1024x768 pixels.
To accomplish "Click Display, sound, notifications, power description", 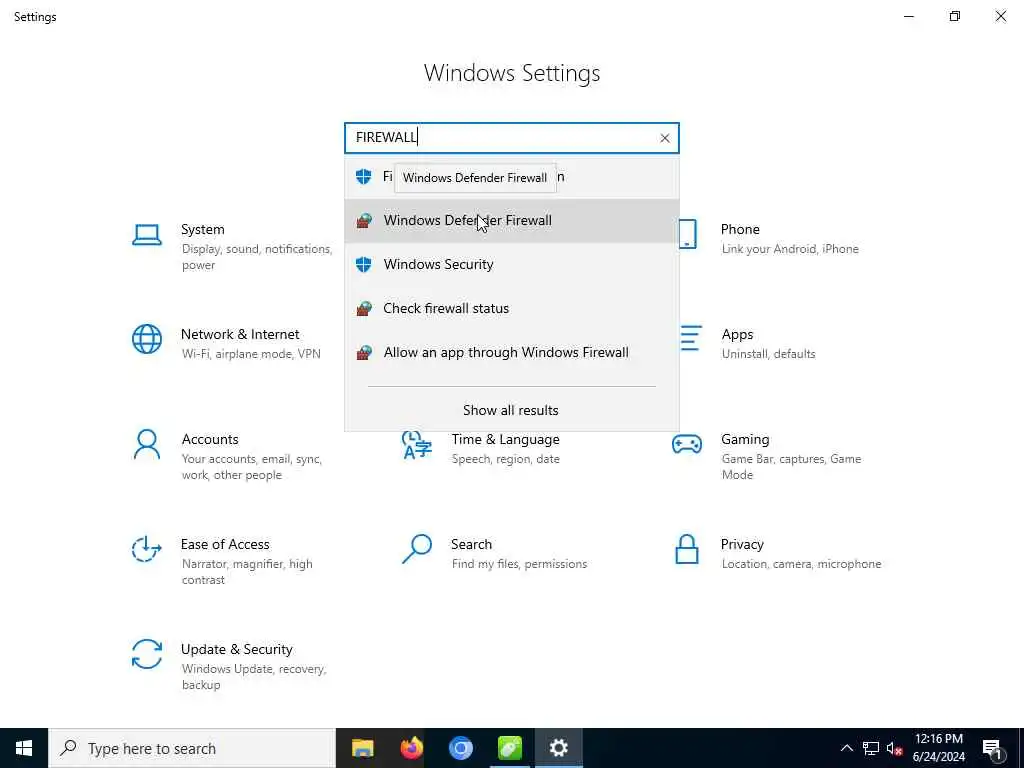I will [257, 257].
